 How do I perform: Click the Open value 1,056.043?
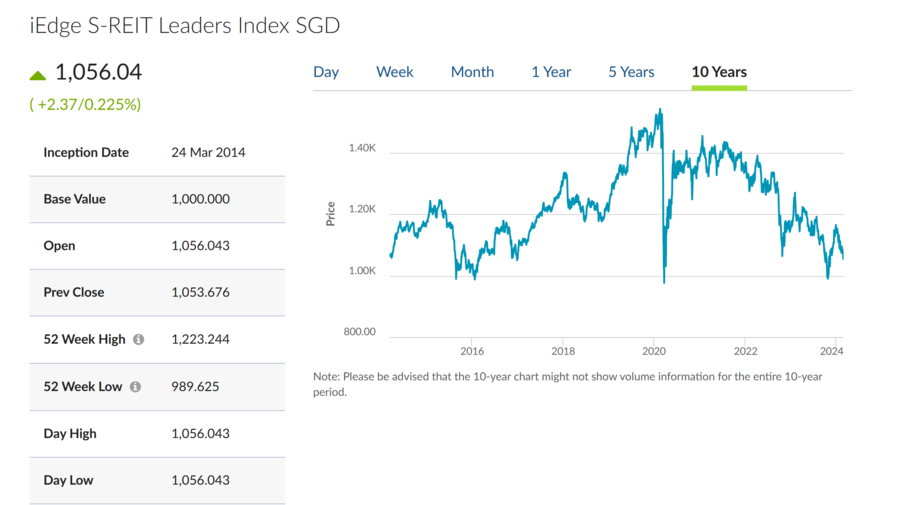click(x=200, y=246)
